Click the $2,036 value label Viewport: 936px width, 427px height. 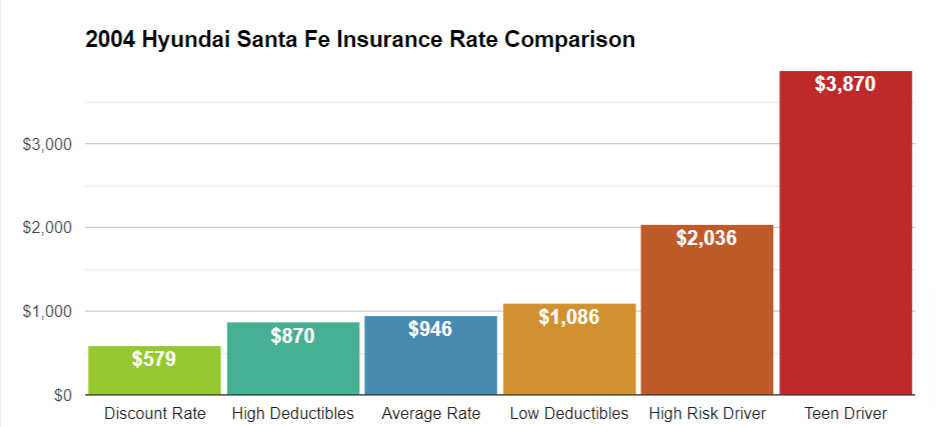[707, 238]
